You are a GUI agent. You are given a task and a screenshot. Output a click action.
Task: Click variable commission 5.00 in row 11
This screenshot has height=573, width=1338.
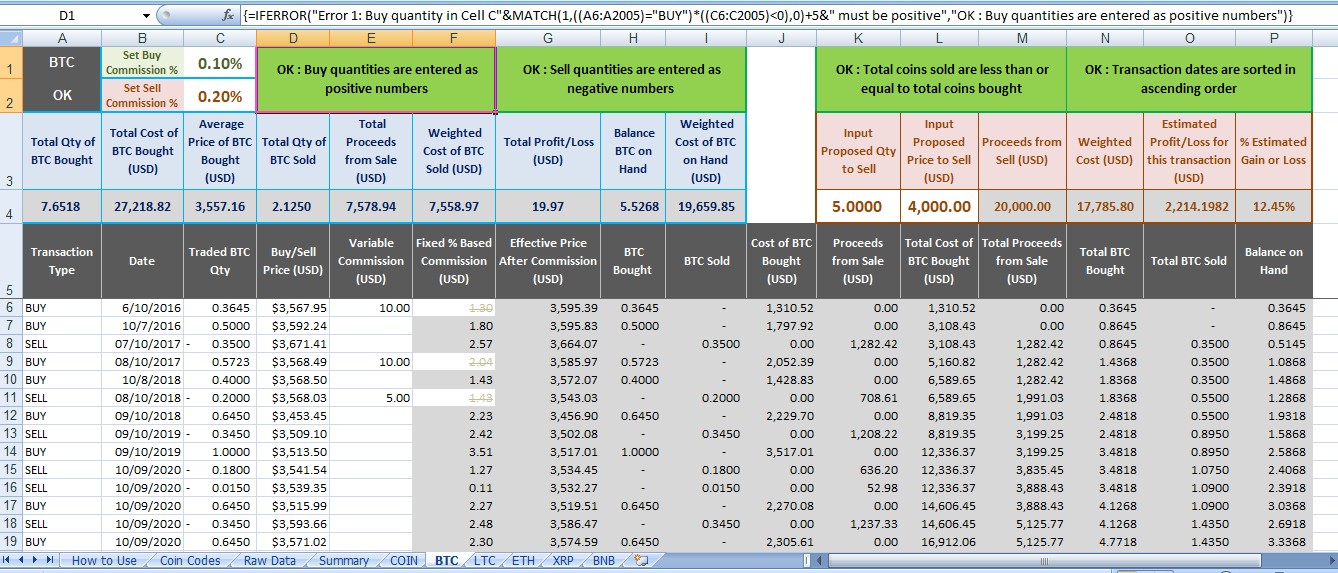coord(371,398)
